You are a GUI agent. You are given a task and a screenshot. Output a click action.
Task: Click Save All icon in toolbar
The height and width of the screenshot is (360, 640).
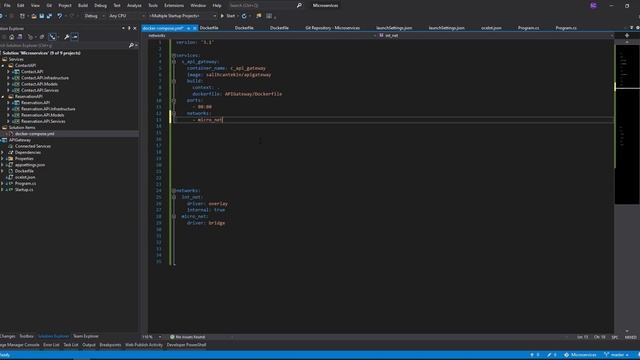(x=49, y=16)
